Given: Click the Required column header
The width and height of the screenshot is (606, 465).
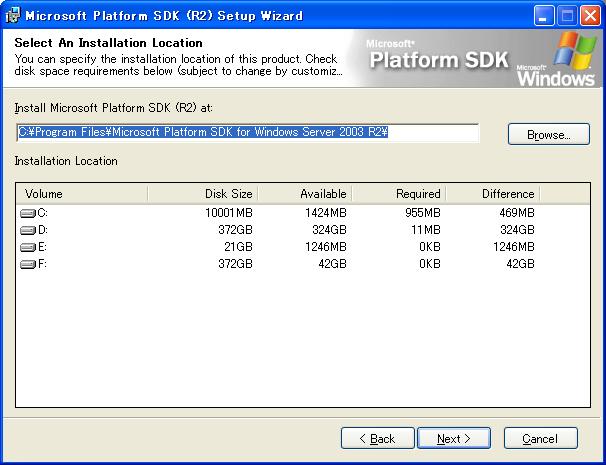Looking at the screenshot, I should point(398,193).
